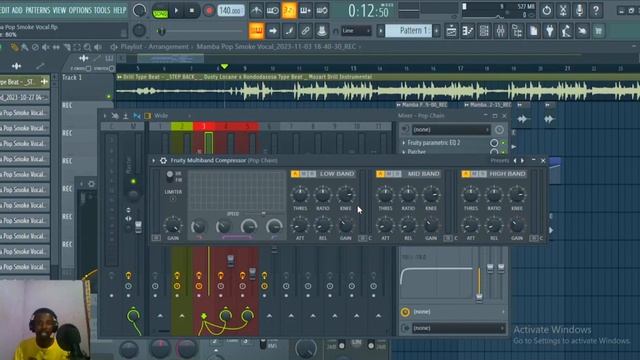This screenshot has height=360, width=640.
Task: Select mixer track 3 header
Action: tap(204, 127)
